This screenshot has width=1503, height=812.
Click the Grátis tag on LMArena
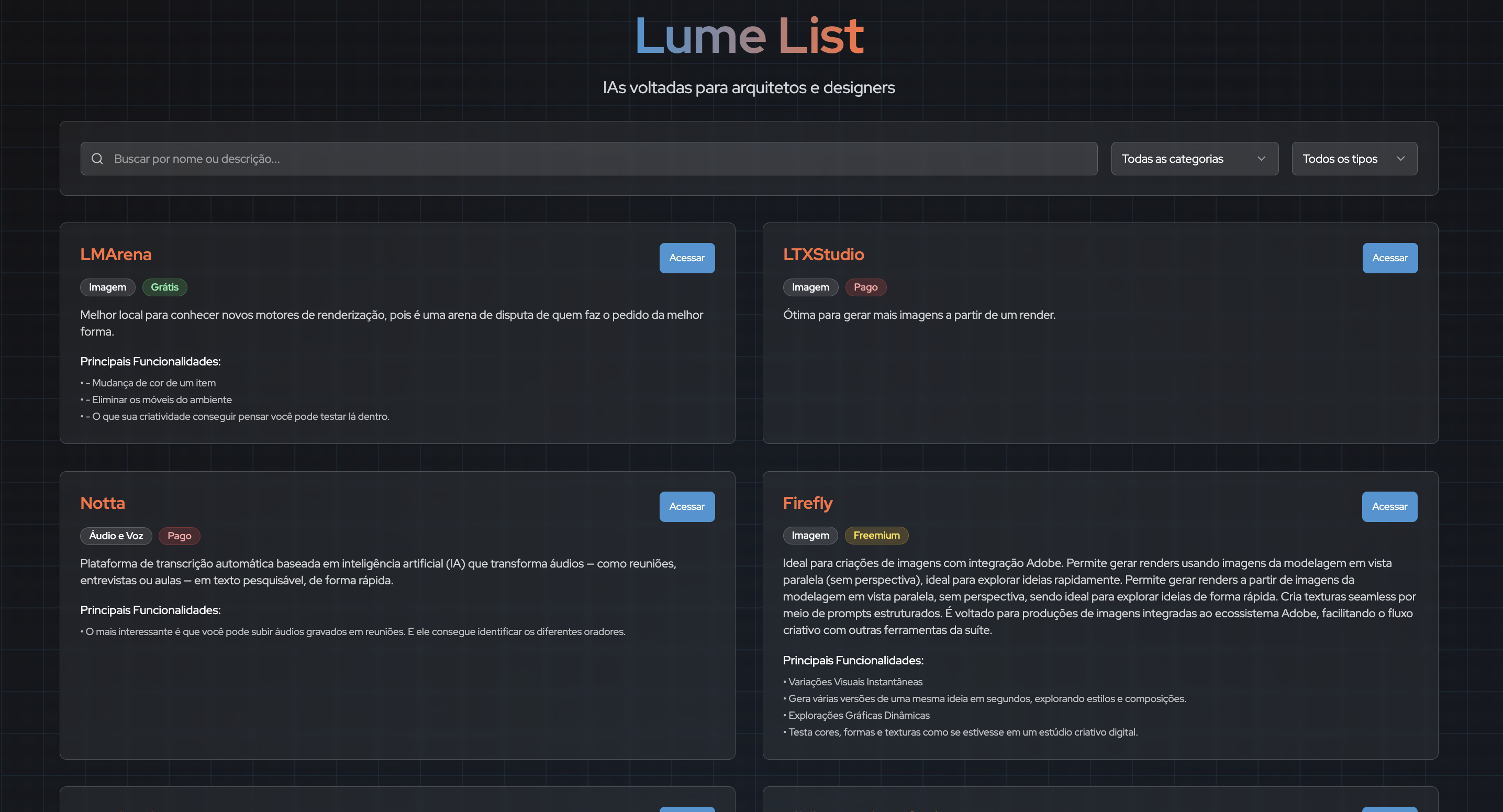click(164, 287)
